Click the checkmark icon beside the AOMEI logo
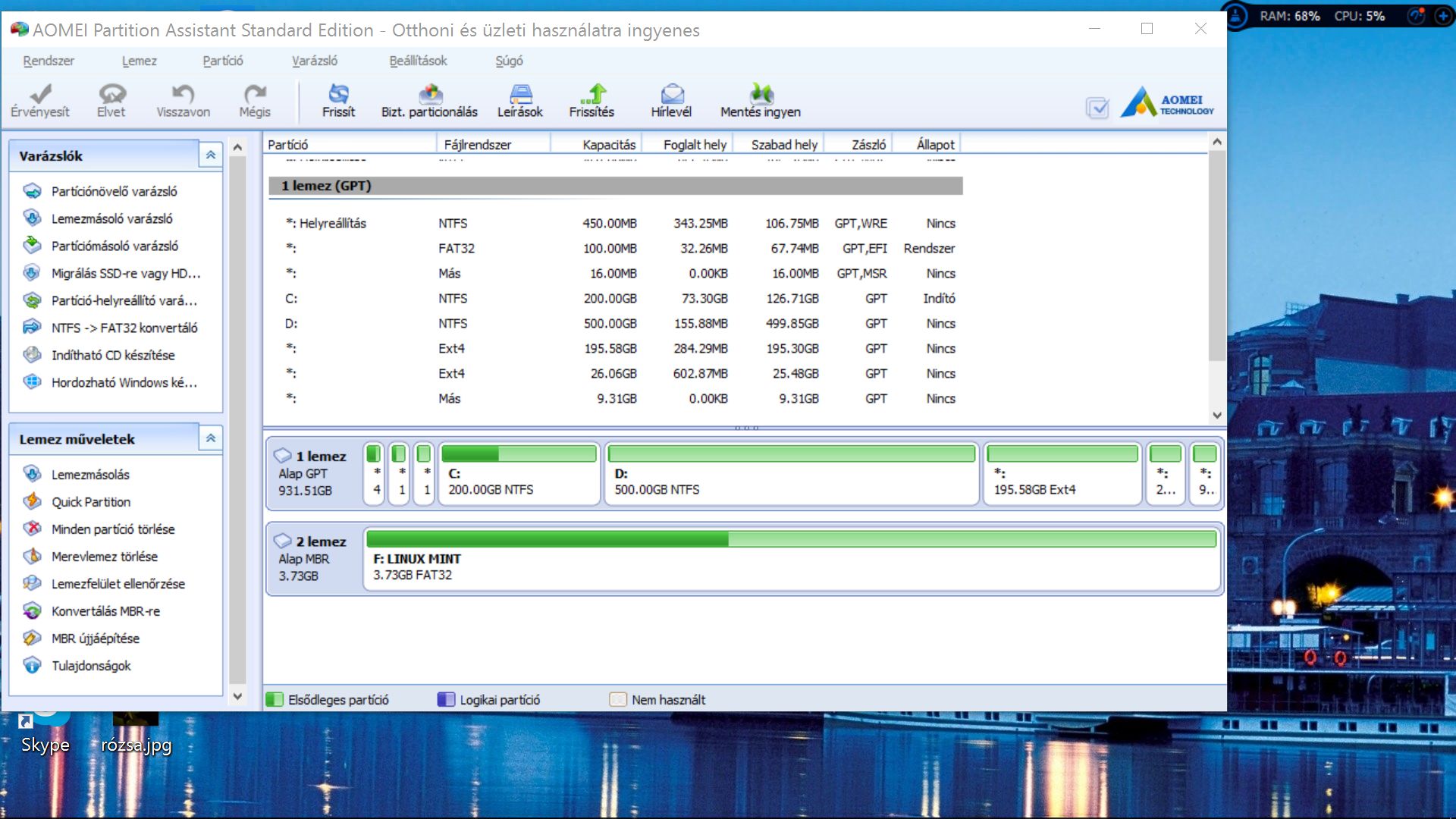The image size is (1456, 819). click(x=1097, y=108)
